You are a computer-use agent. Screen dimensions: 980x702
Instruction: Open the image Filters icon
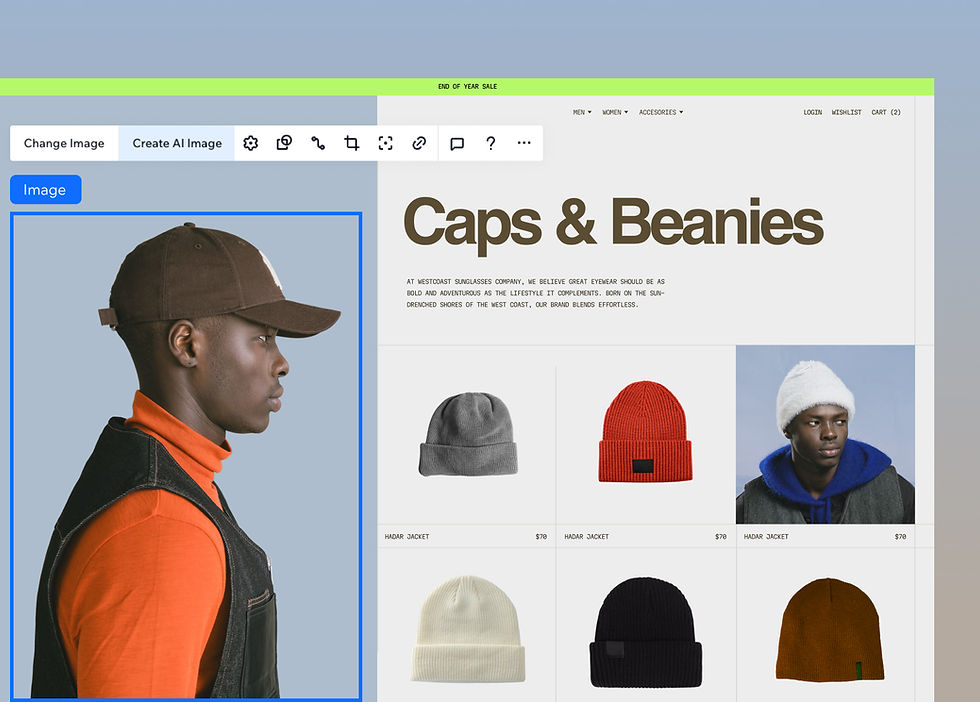click(284, 143)
